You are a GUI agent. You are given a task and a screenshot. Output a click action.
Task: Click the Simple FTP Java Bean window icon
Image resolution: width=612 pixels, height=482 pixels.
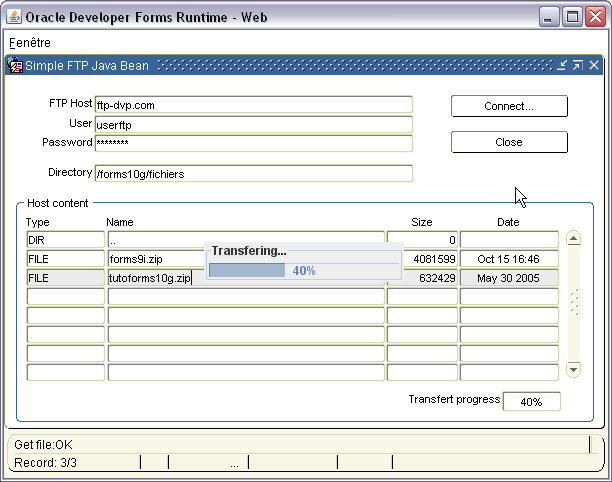pos(15,65)
